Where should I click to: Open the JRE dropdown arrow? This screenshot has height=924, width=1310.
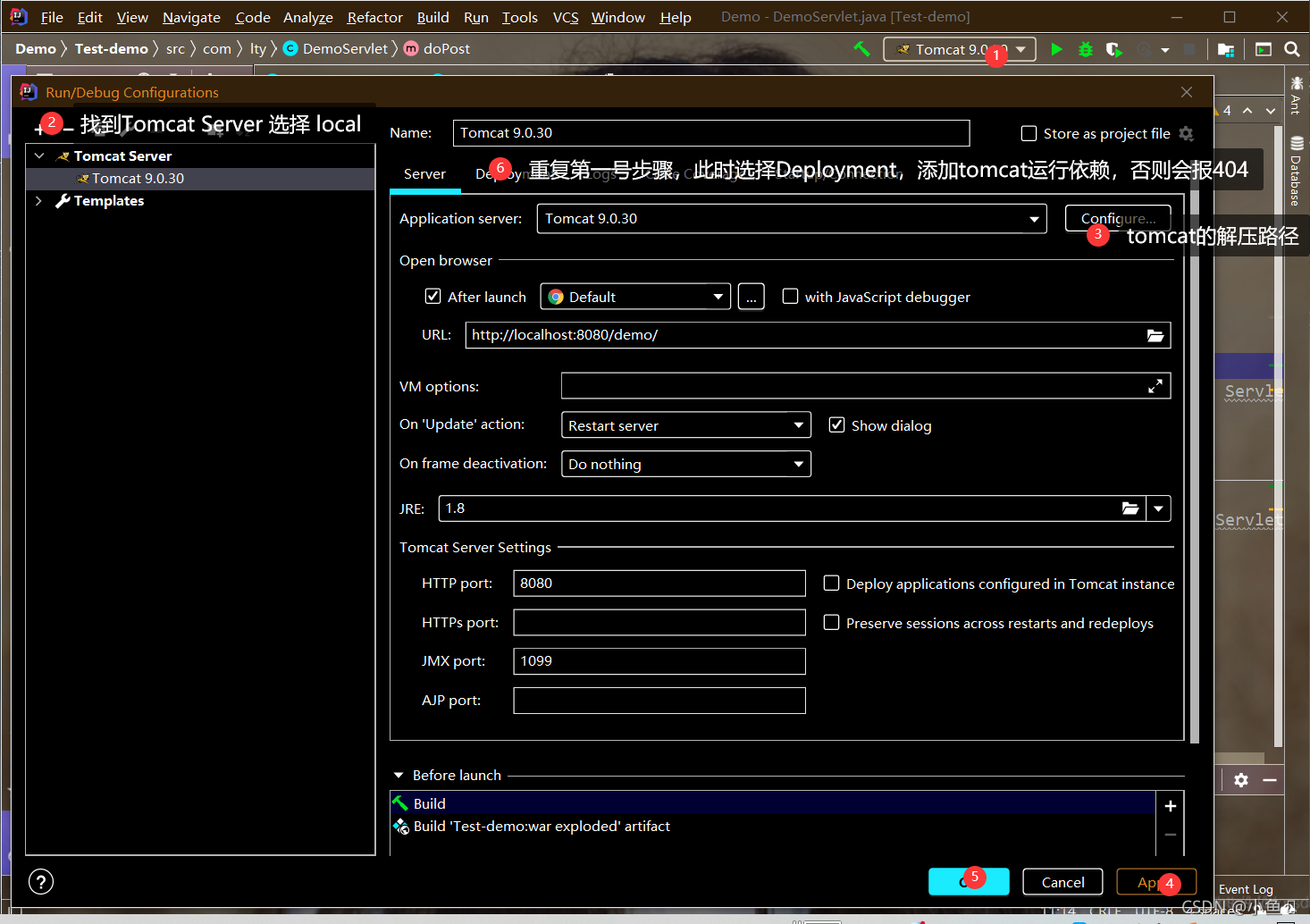[1158, 508]
